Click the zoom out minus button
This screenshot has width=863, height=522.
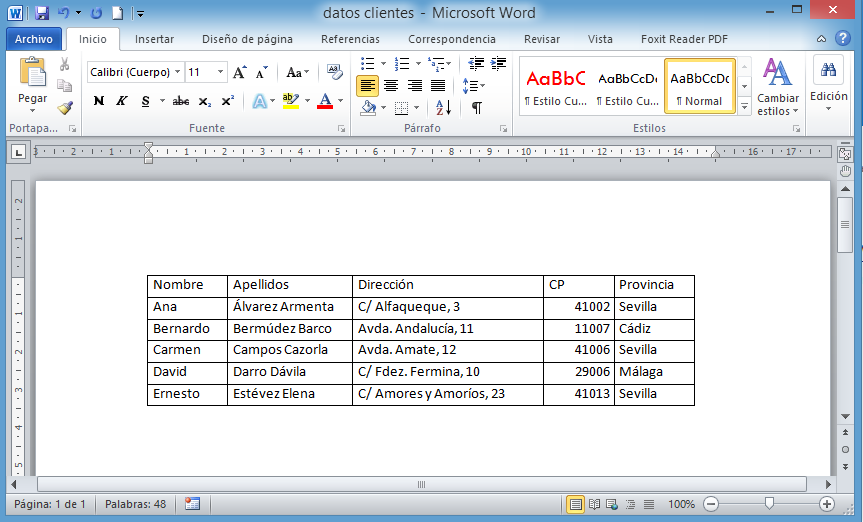[711, 504]
